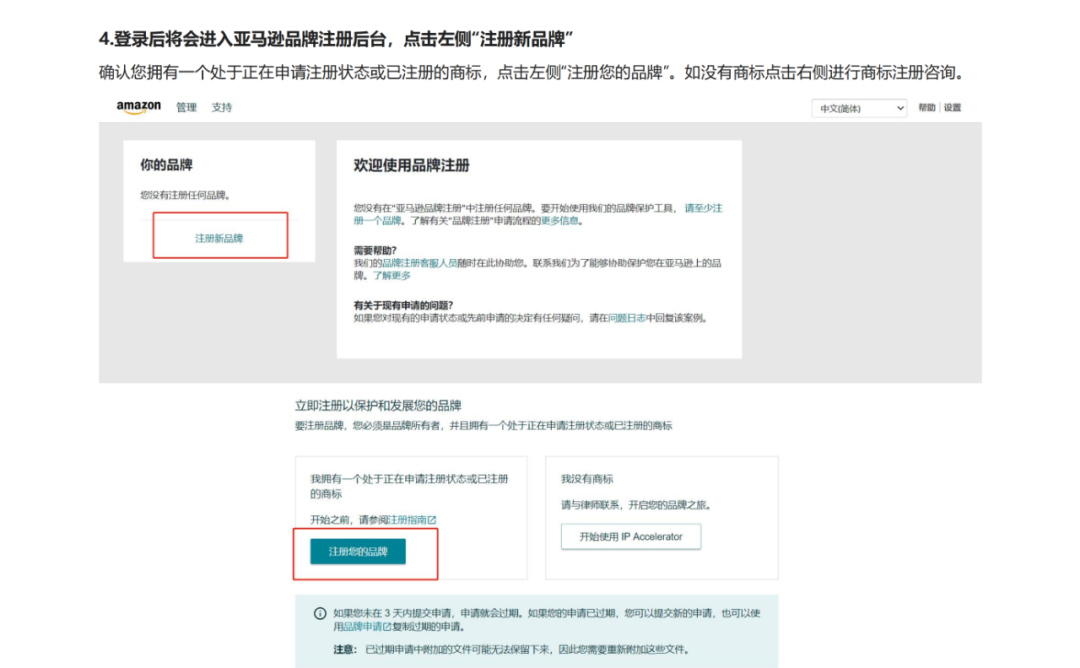
Task: Open 设置 in the top bar
Action: (x=953, y=107)
